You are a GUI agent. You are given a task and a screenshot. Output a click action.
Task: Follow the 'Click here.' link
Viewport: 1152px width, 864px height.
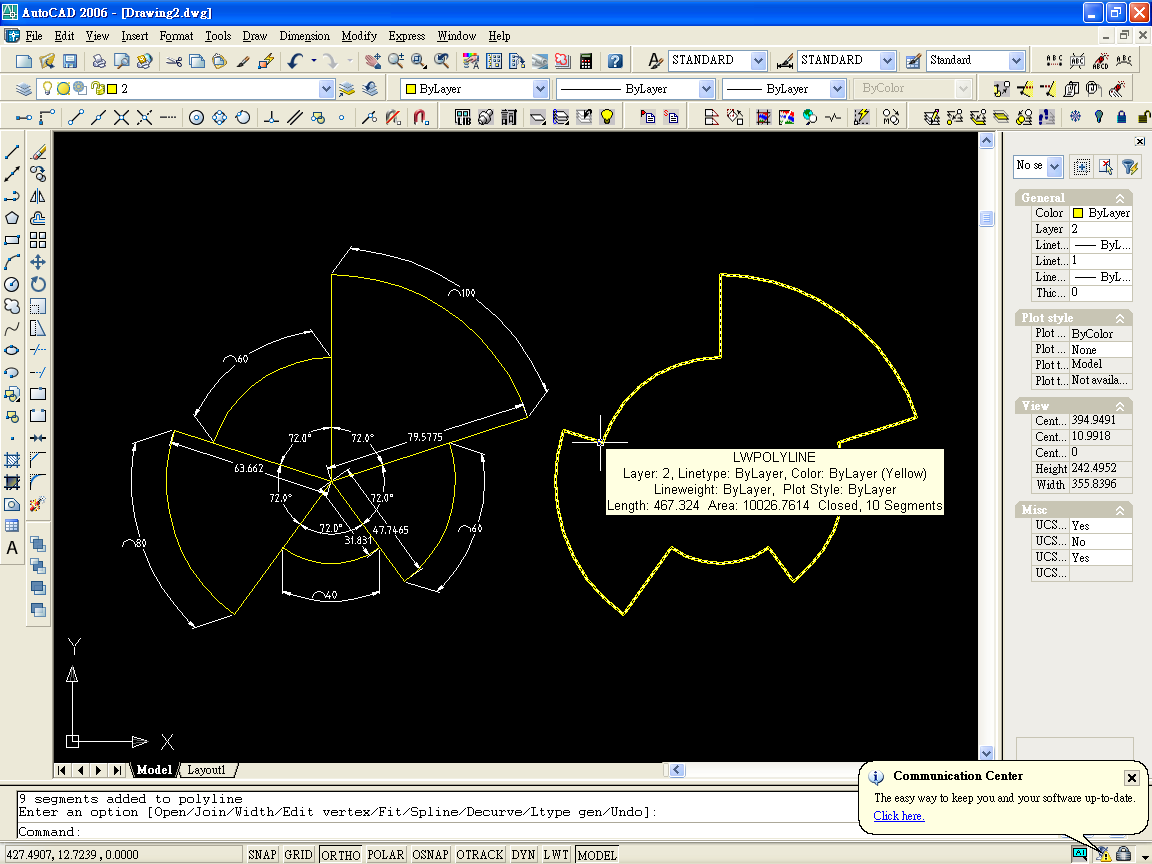click(899, 816)
